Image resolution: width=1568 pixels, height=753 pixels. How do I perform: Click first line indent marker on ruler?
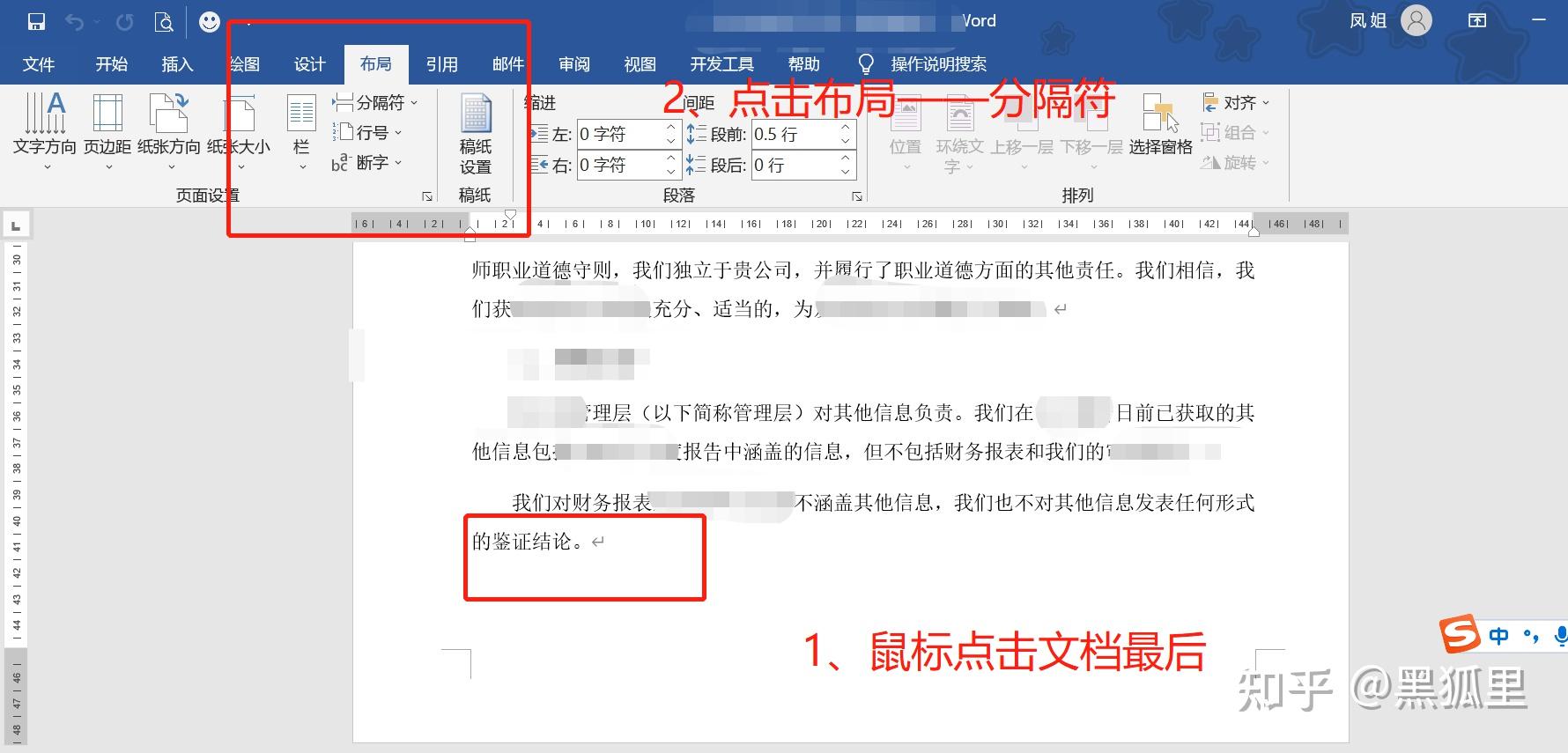(511, 214)
